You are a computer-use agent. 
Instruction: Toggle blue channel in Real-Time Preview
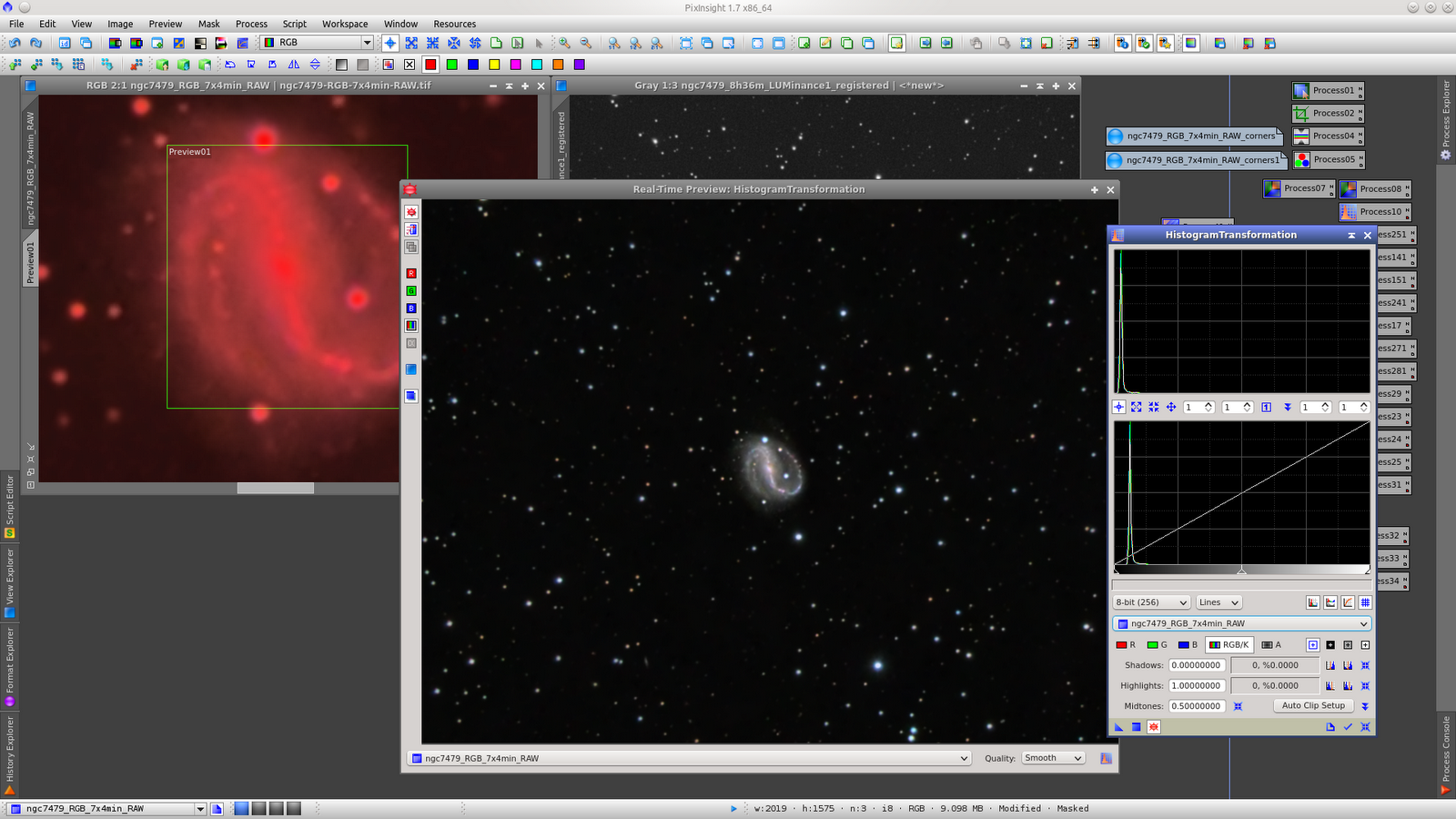click(411, 308)
